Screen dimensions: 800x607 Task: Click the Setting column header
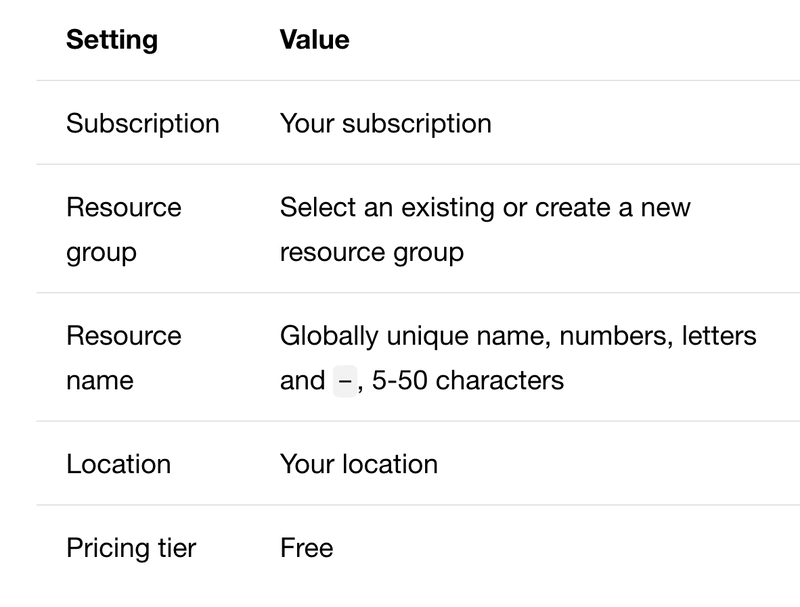pyautogui.click(x=112, y=40)
